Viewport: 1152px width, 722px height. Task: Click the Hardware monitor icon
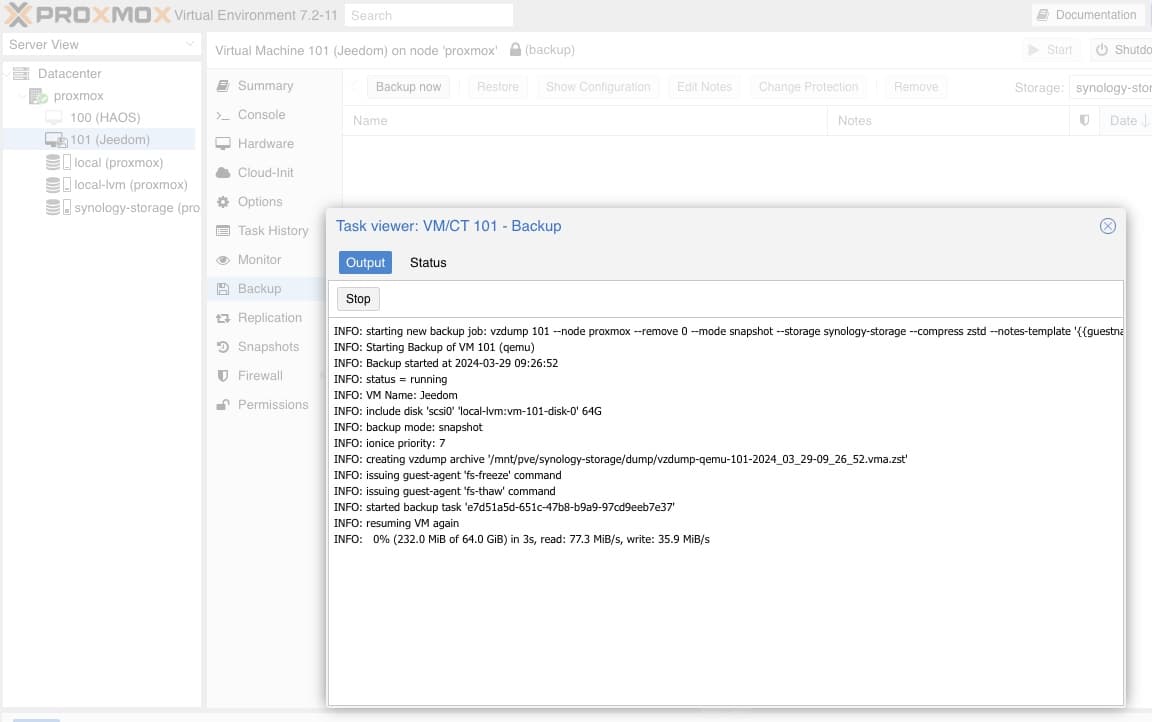(x=223, y=144)
